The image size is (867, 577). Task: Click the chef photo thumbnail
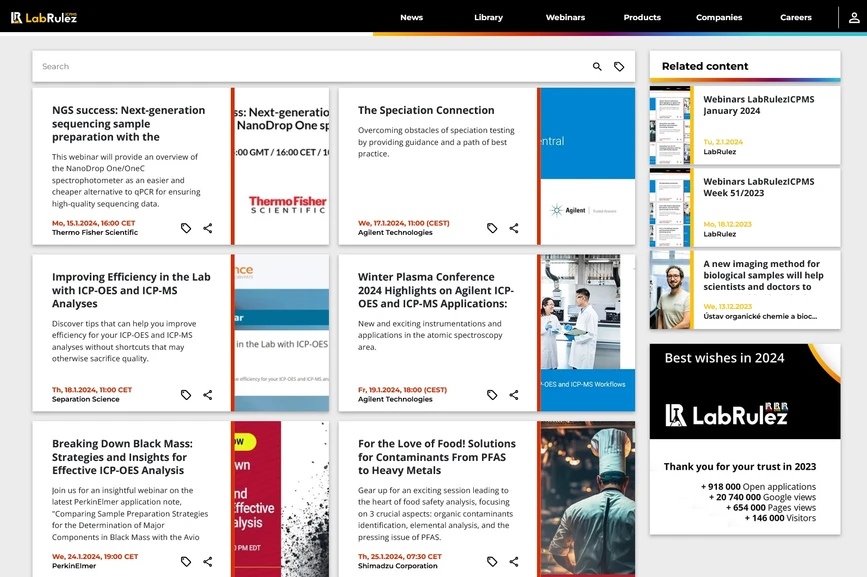pos(587,499)
